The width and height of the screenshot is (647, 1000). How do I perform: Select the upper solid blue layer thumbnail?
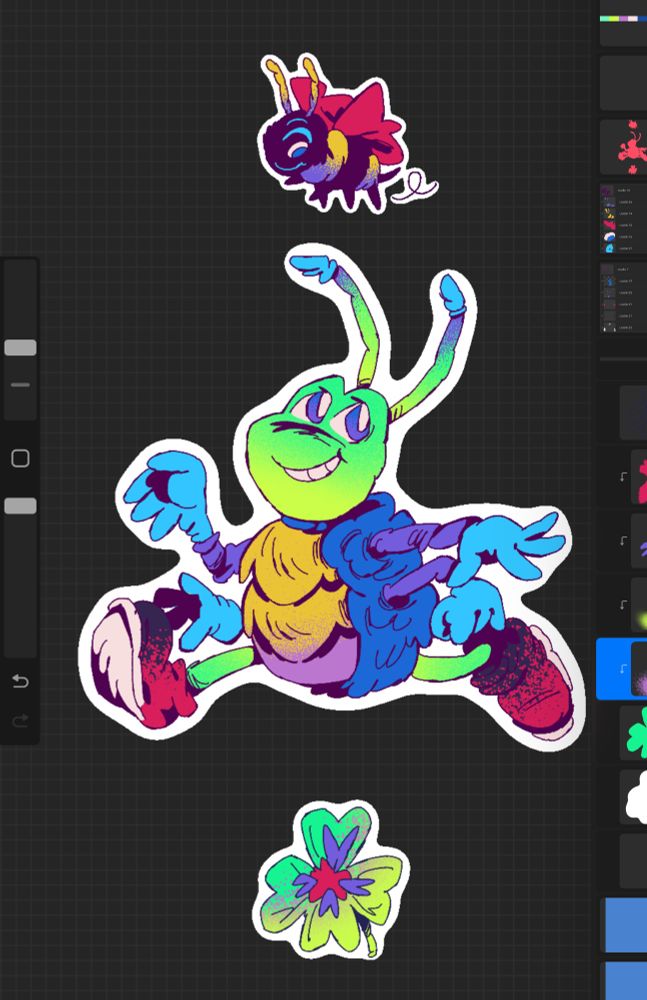tap(626, 925)
